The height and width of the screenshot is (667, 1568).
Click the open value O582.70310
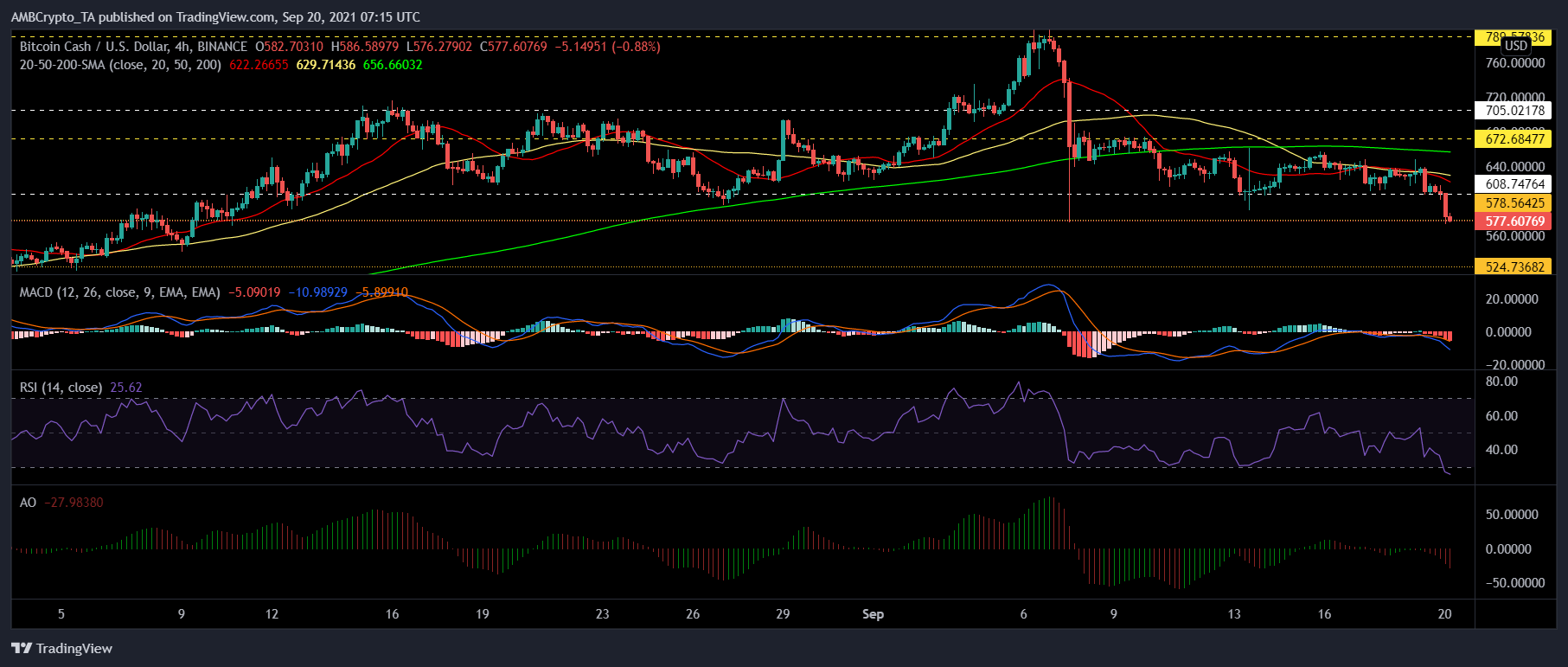coord(289,47)
